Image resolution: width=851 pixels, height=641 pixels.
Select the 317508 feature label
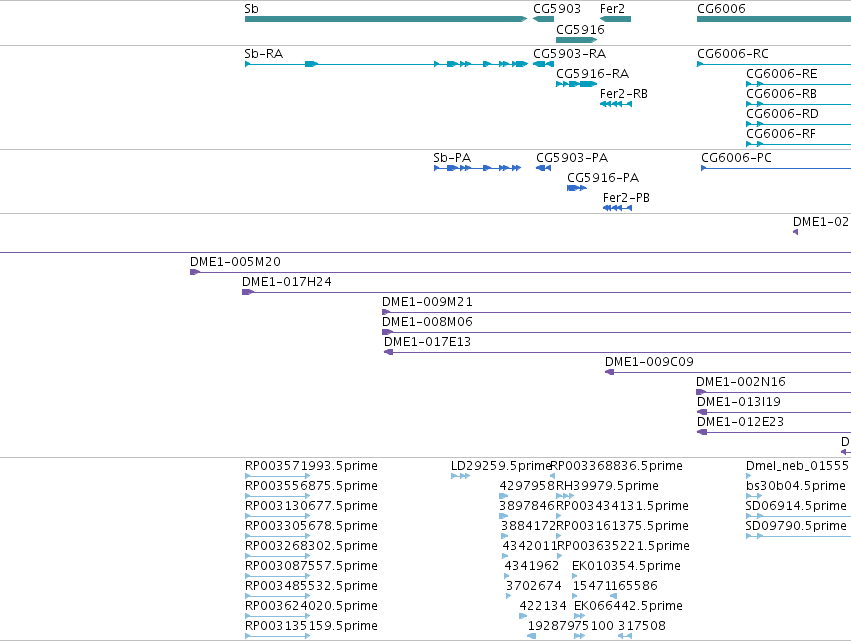tap(642, 626)
